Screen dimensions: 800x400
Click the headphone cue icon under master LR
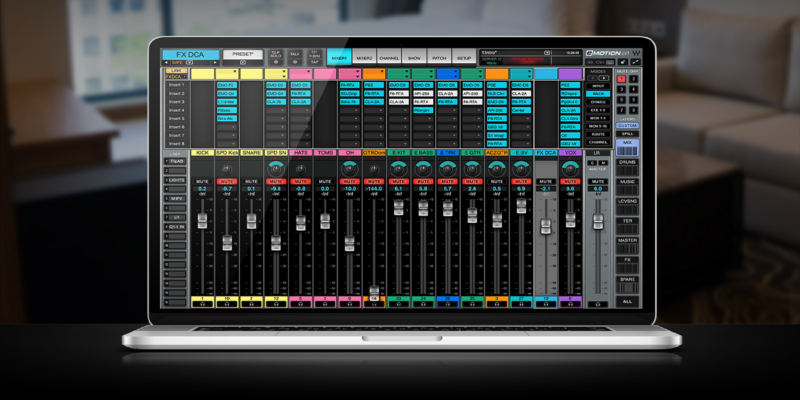coord(598,304)
